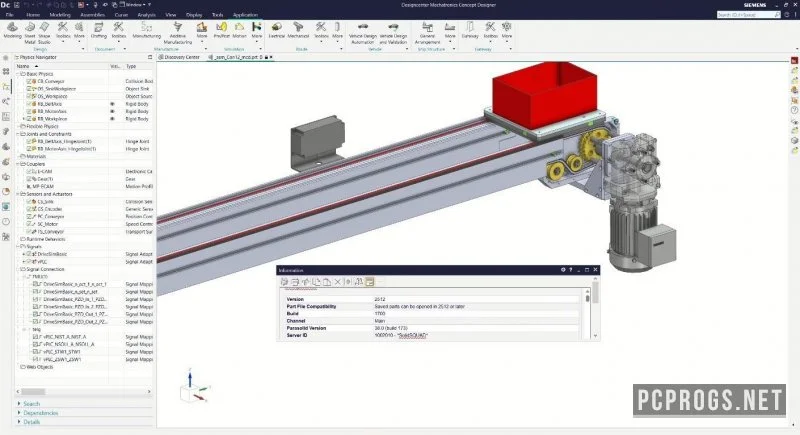Start the Drafting application
This screenshot has height=435, width=800.
tap(98, 30)
